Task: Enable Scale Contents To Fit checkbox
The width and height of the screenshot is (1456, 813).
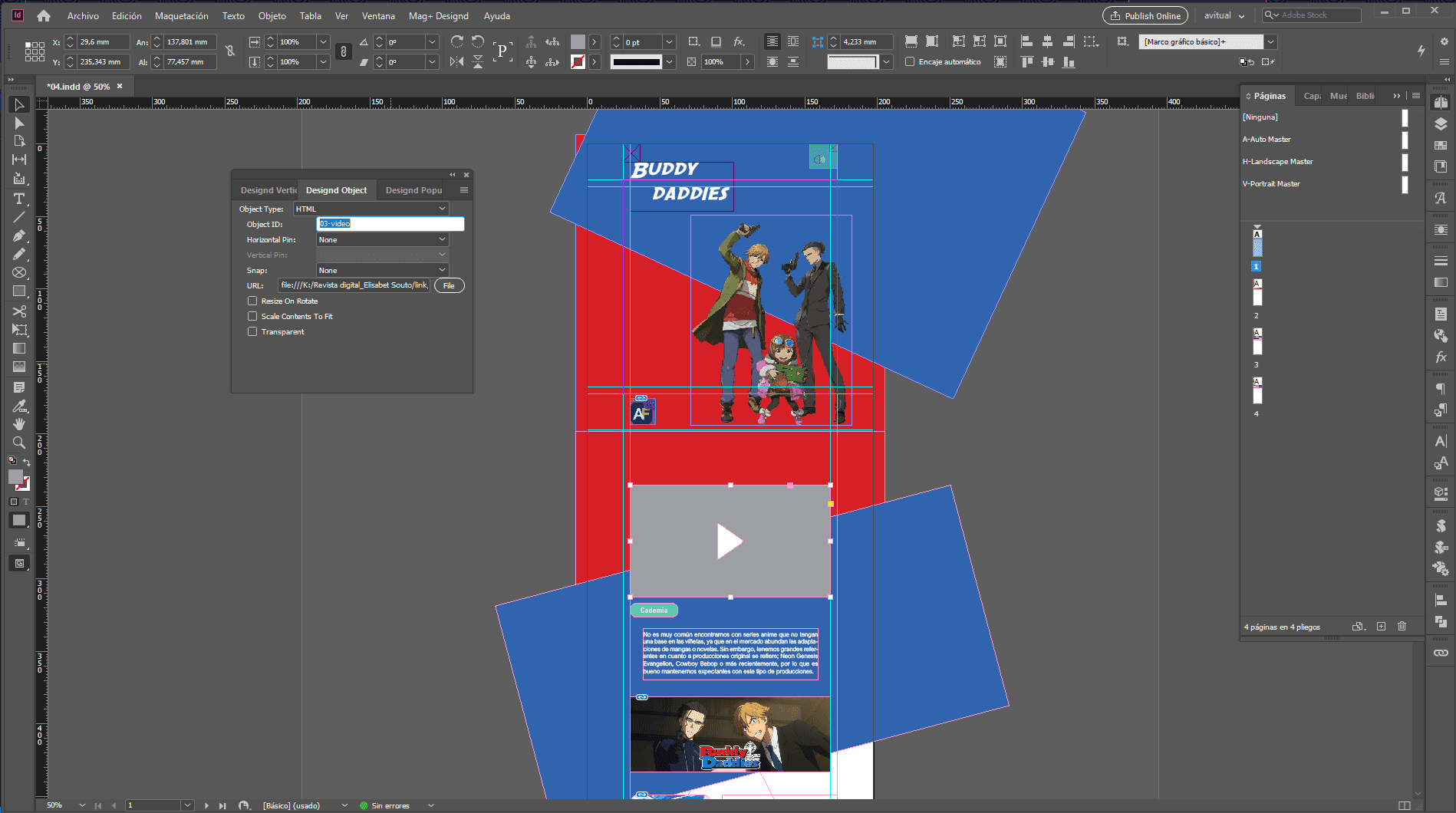Action: pyautogui.click(x=252, y=316)
